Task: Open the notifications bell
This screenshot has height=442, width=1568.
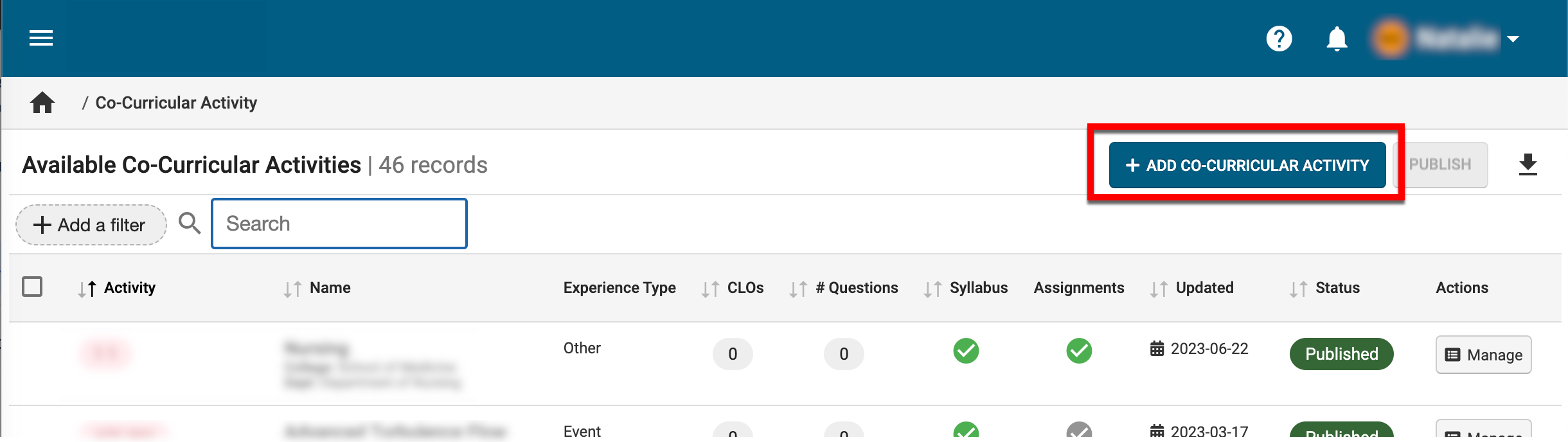Action: (x=1337, y=39)
